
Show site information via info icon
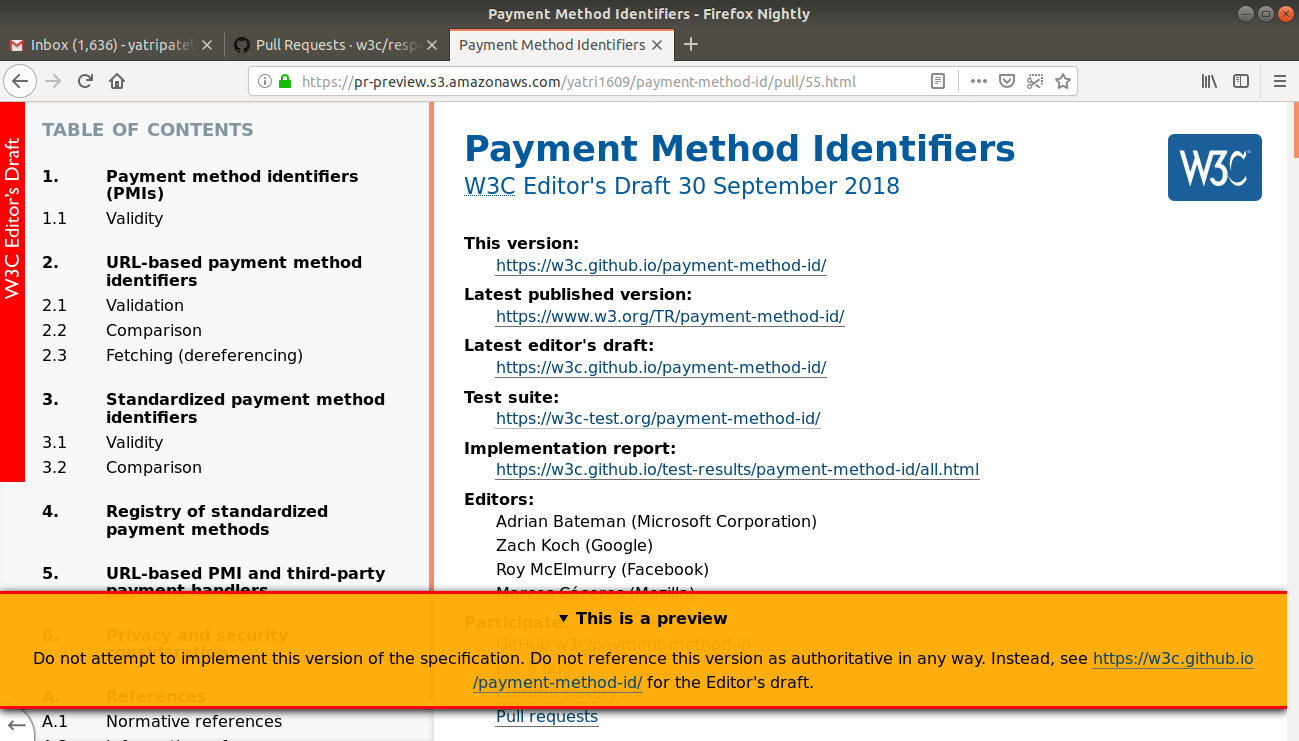point(265,82)
